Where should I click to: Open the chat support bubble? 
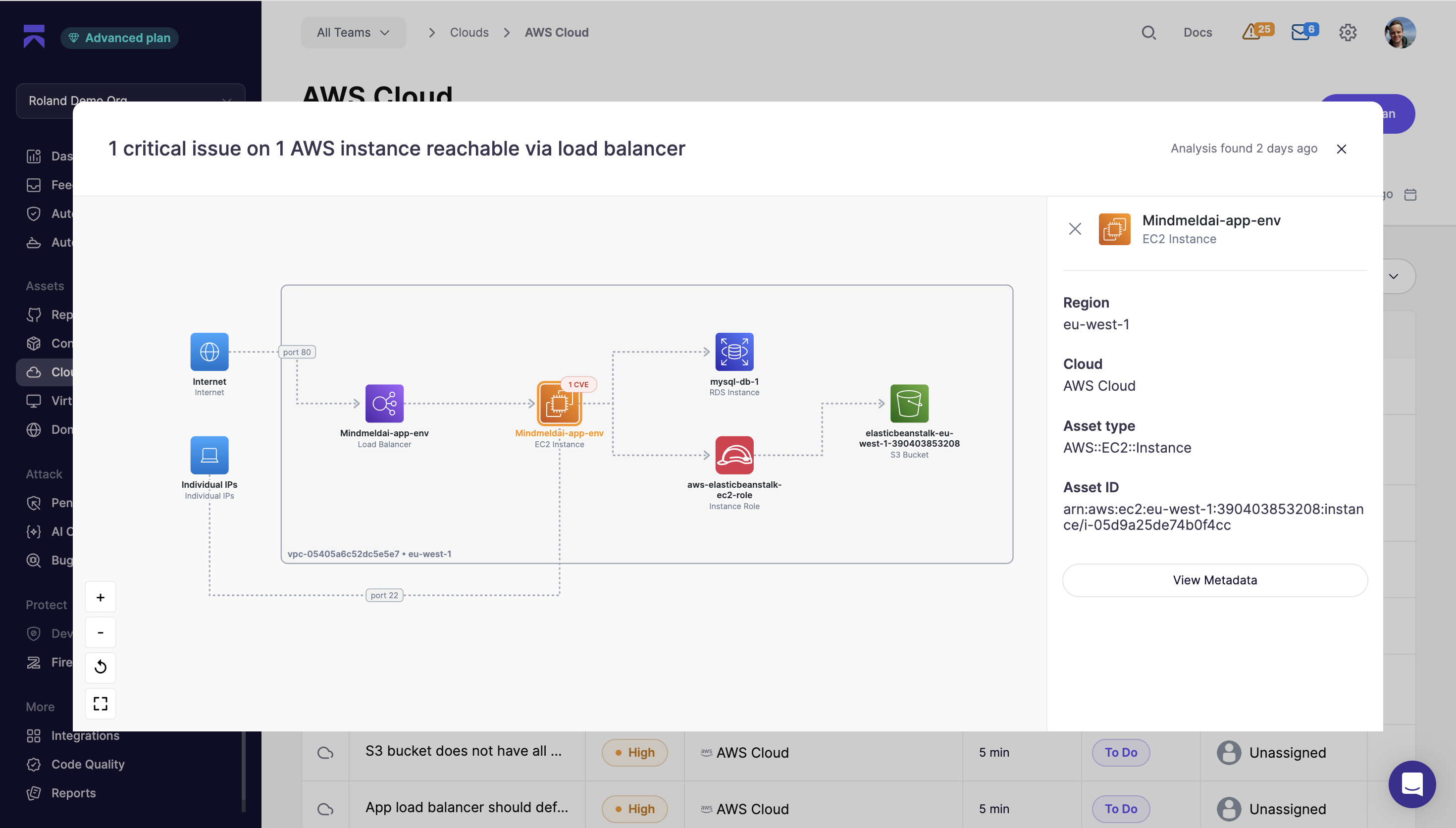pos(1411,784)
